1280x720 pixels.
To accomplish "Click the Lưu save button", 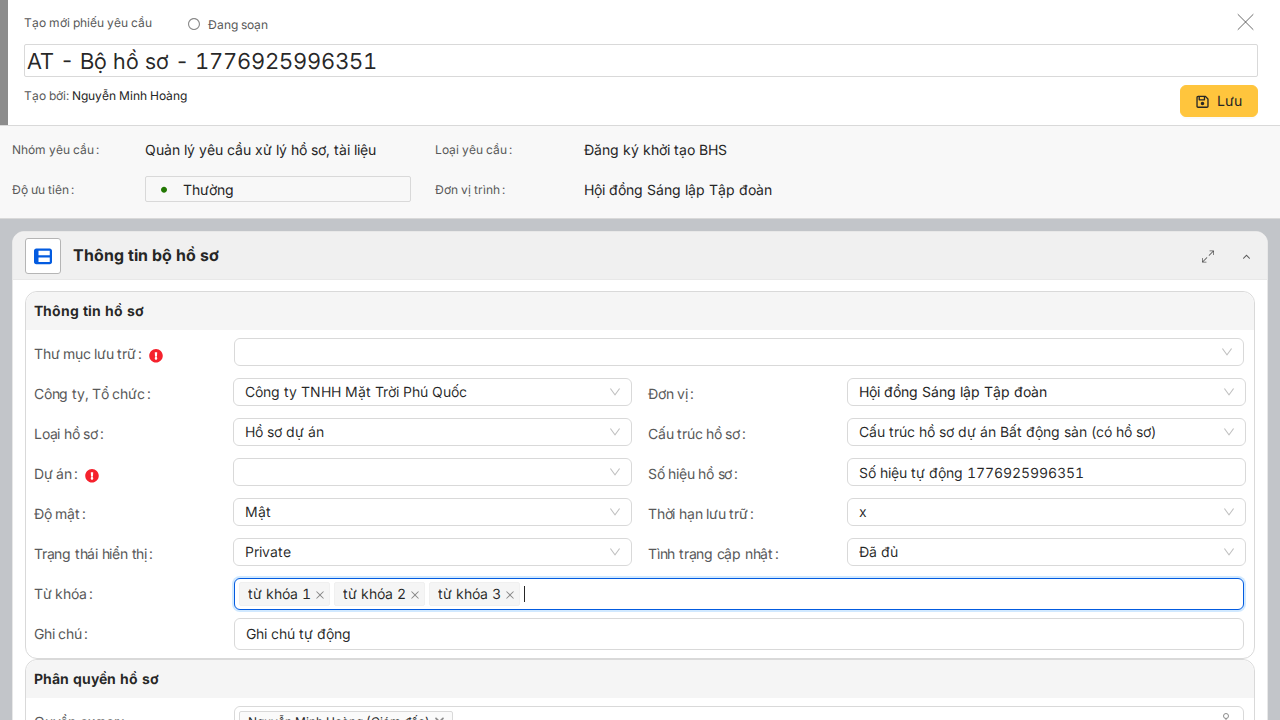I will click(1218, 101).
